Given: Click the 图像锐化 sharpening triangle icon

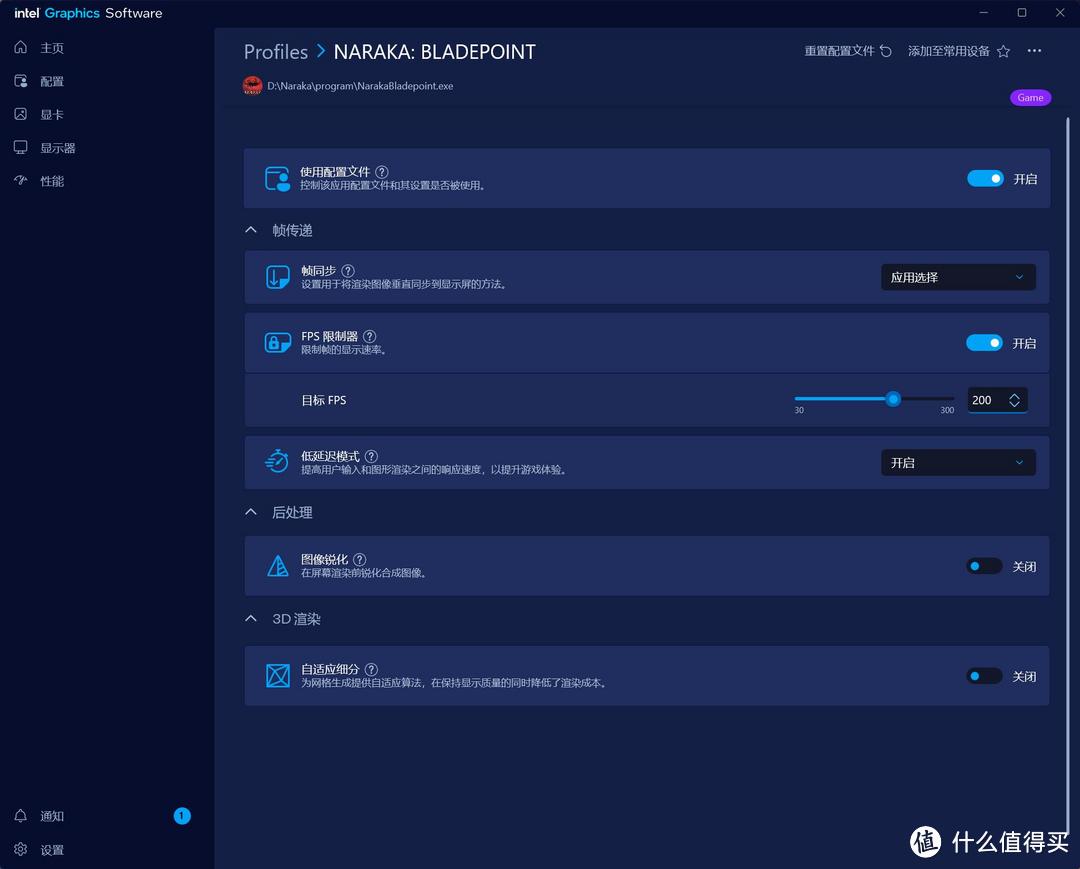Looking at the screenshot, I should pyautogui.click(x=278, y=566).
